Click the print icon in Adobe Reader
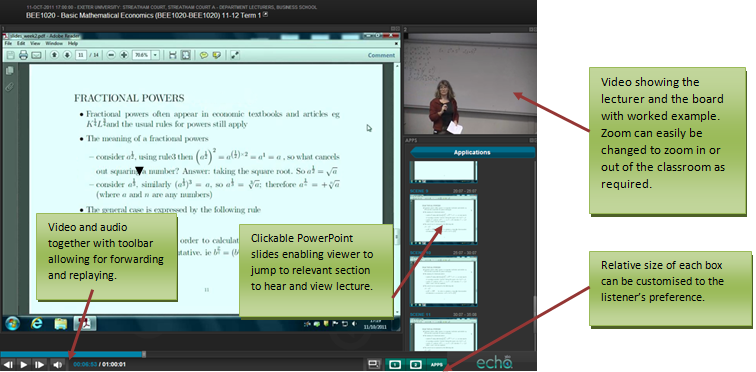756x372 pixels. click(x=23, y=55)
